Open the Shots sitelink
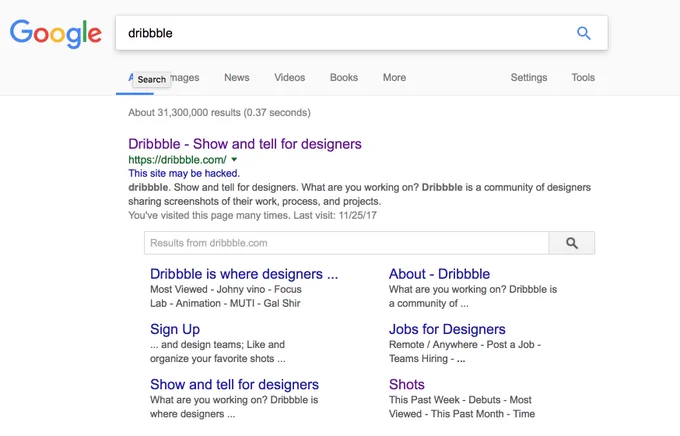Viewport: 680px width, 436px height. 407,385
